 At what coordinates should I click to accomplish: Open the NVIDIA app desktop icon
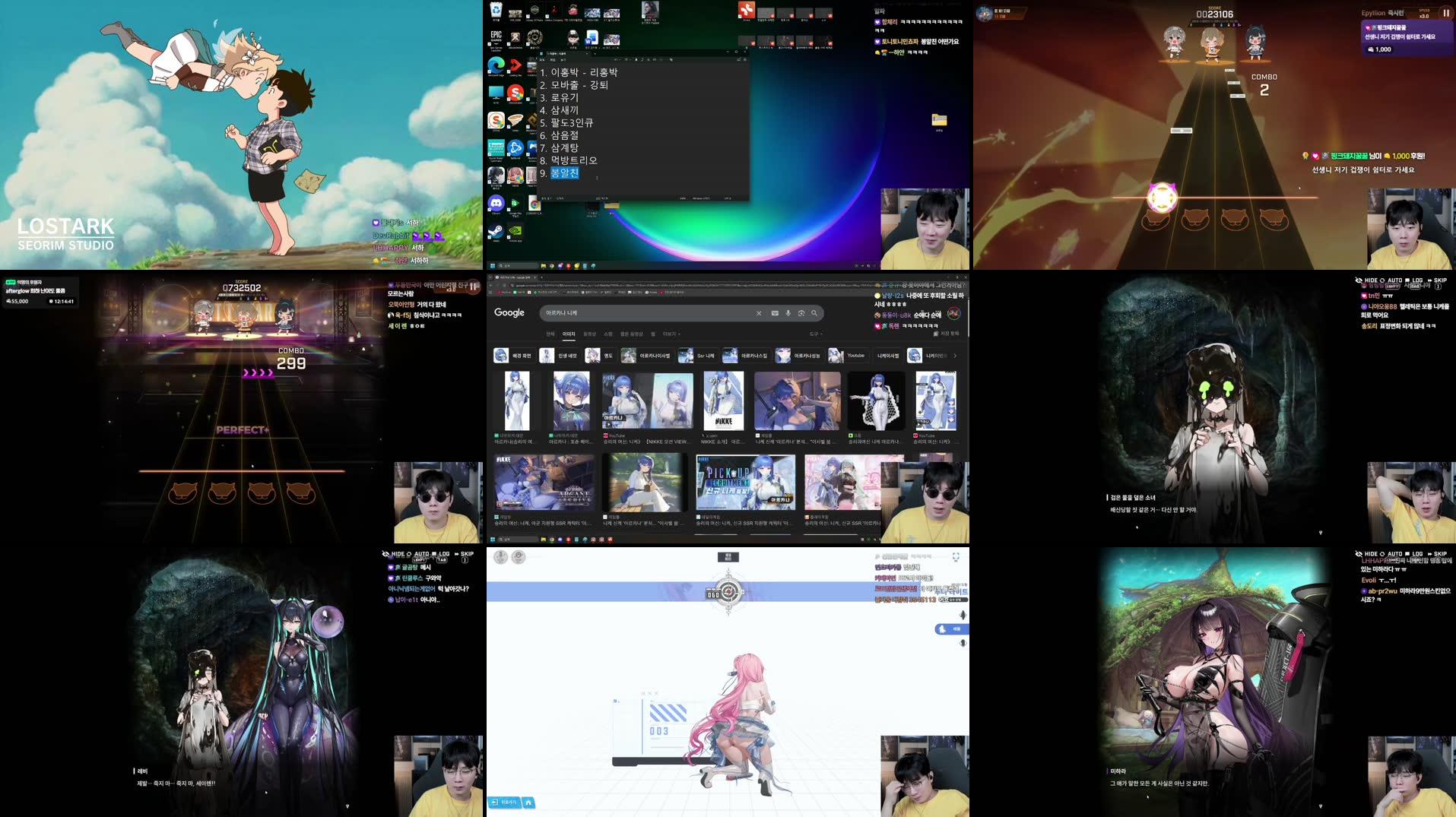click(515, 231)
